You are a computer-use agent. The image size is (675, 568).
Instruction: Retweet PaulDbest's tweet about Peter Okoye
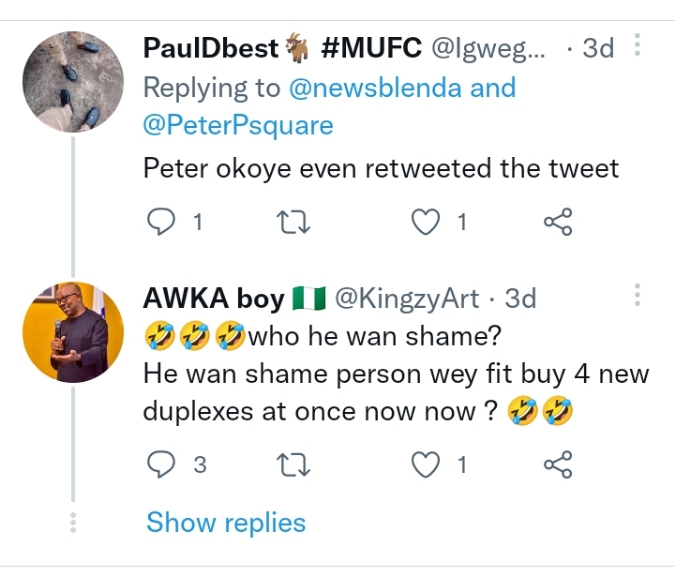click(x=293, y=222)
